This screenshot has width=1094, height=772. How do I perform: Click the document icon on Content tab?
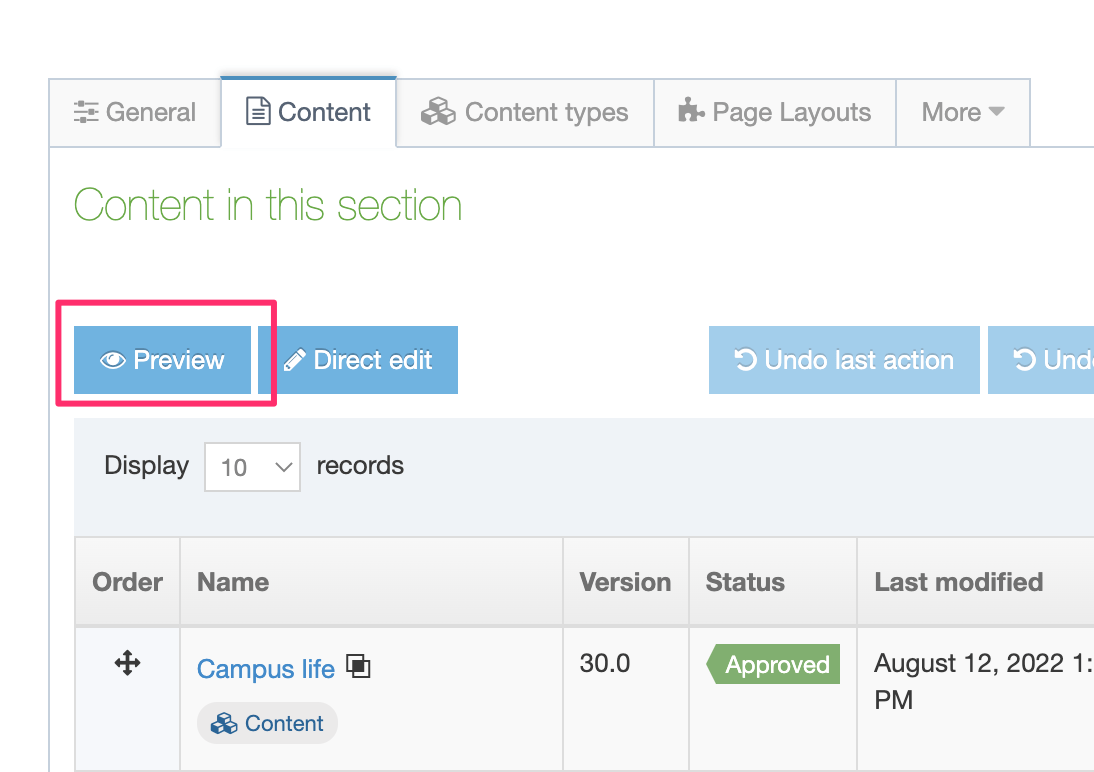(x=258, y=112)
